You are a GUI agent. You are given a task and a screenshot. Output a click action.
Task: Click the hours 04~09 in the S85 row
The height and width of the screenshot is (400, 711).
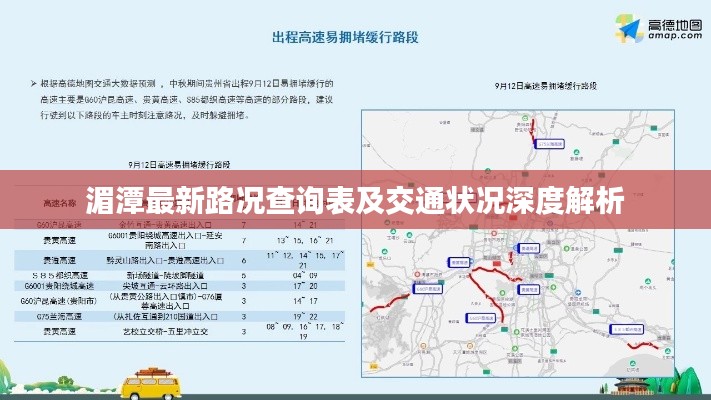point(305,275)
